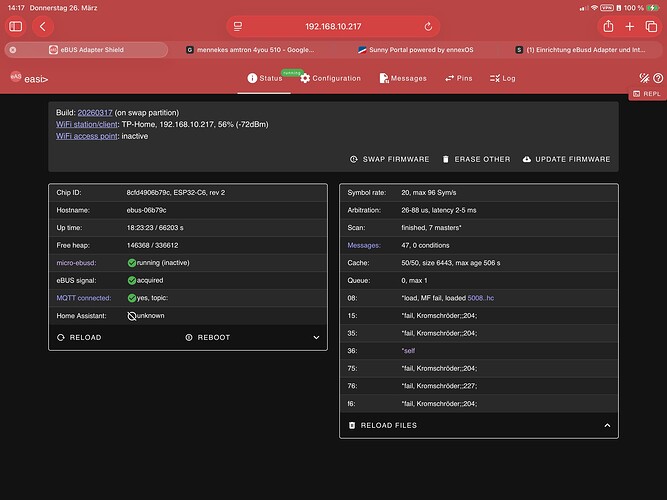Screen dimensions: 667x500
Task: Reload page with the address bar refresh icon
Action: pos(428,26)
